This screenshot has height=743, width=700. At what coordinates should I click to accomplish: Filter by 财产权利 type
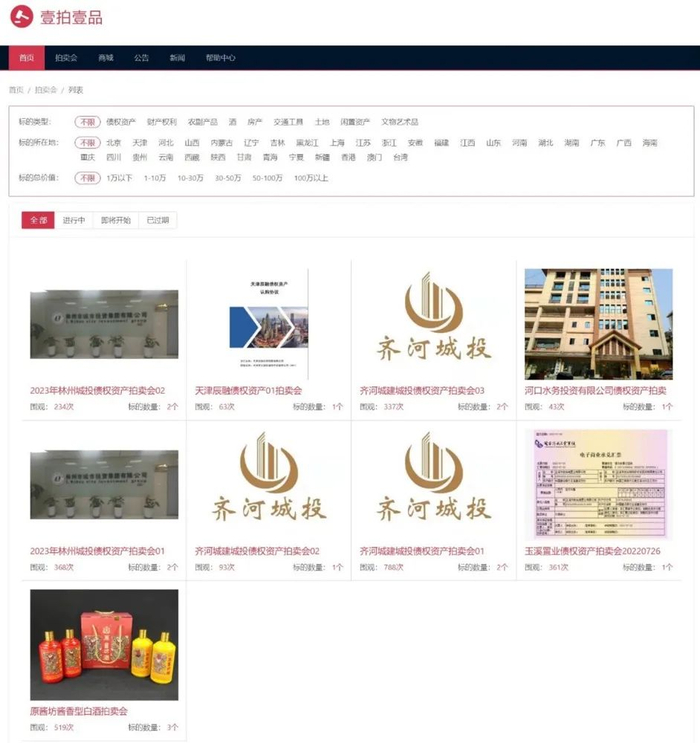[162, 122]
